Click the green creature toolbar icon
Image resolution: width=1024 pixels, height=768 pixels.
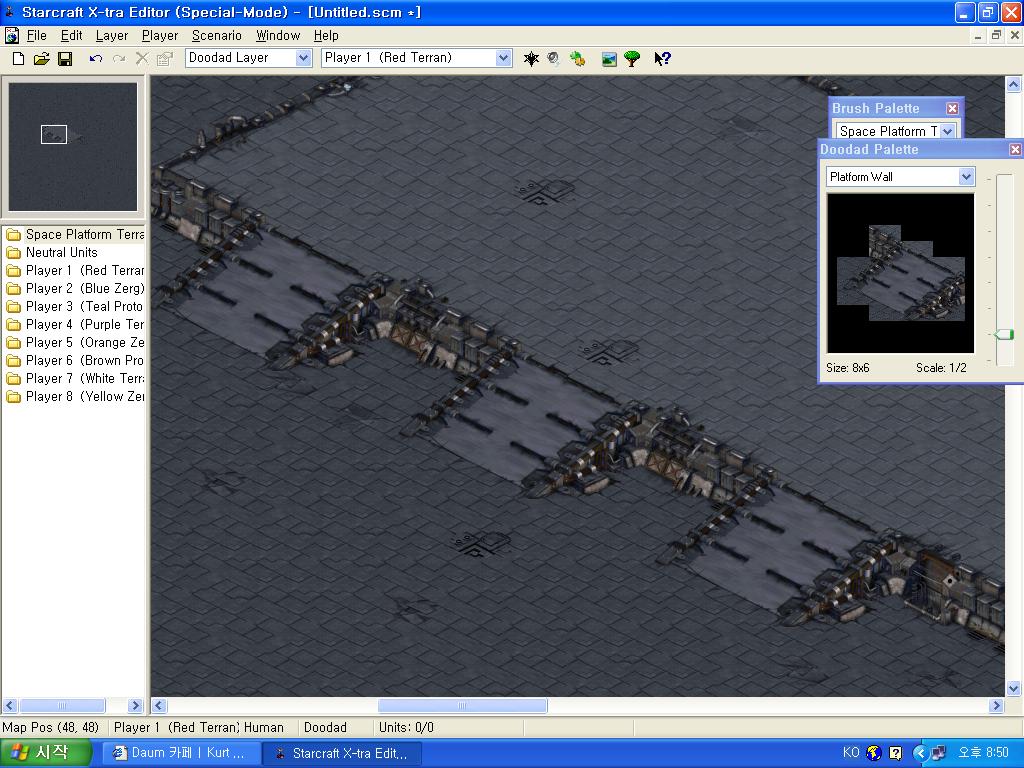577,59
